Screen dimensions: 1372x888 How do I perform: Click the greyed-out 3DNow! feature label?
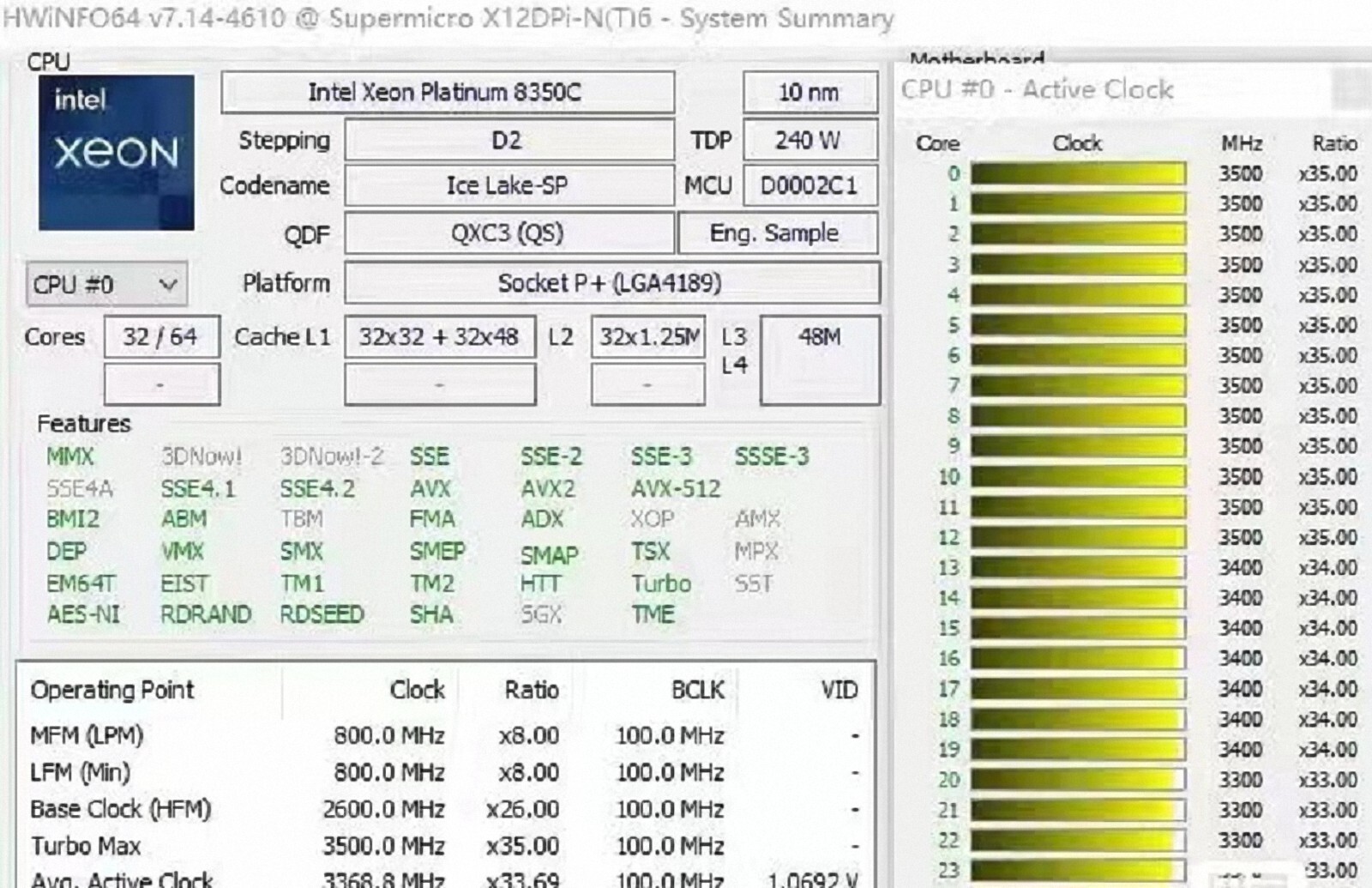click(x=202, y=456)
